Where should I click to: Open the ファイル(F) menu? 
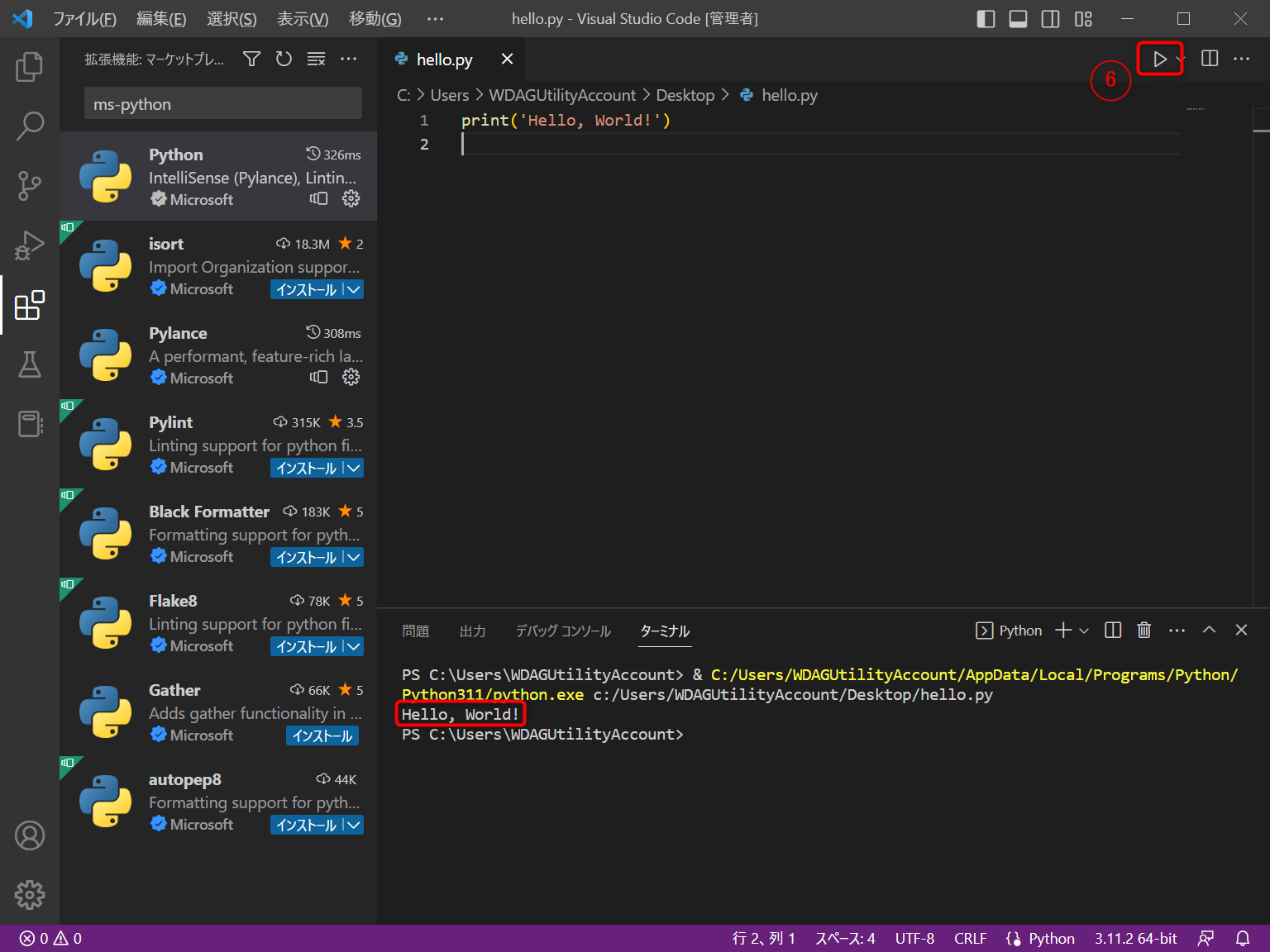(84, 19)
